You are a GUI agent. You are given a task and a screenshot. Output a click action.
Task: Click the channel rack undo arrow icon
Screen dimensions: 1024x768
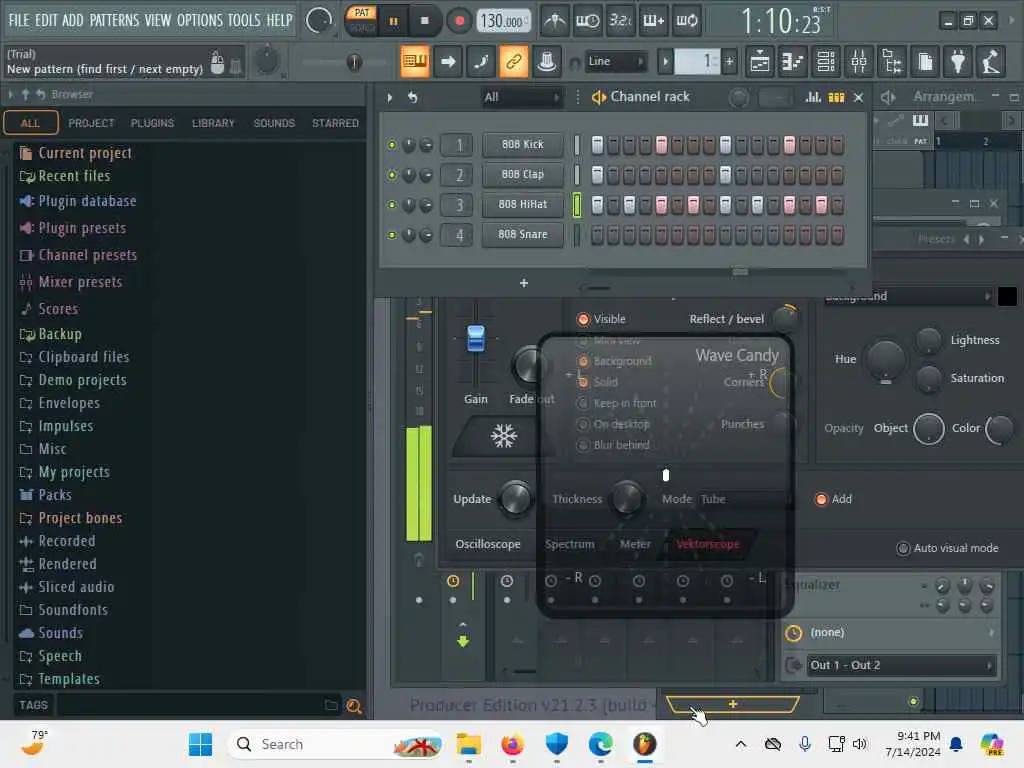(x=413, y=97)
